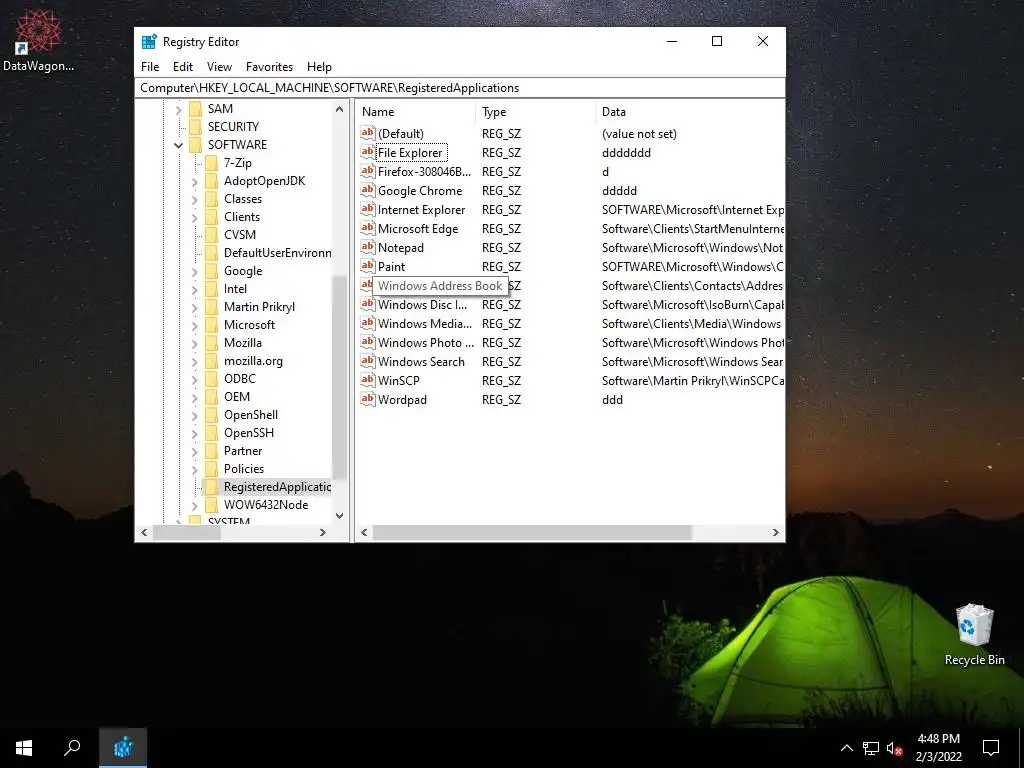Select the Recycle Bin desktop icon

974,634
